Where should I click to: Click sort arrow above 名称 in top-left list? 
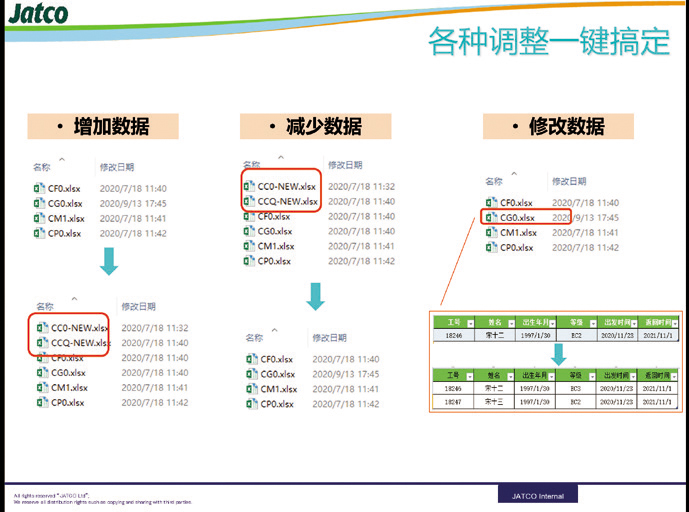click(x=62, y=158)
